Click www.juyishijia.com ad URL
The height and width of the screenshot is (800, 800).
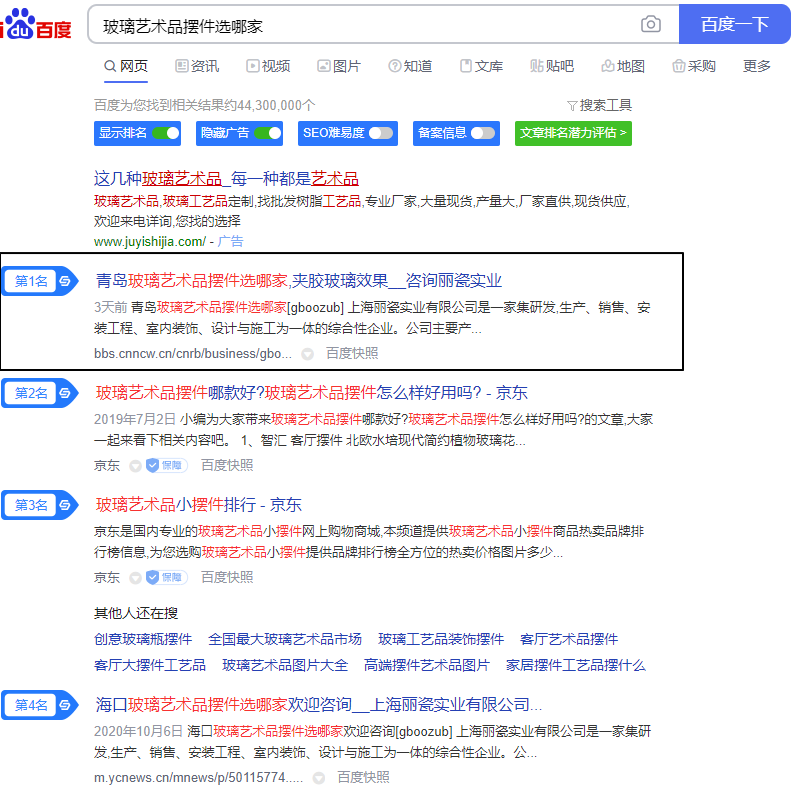click(150, 242)
